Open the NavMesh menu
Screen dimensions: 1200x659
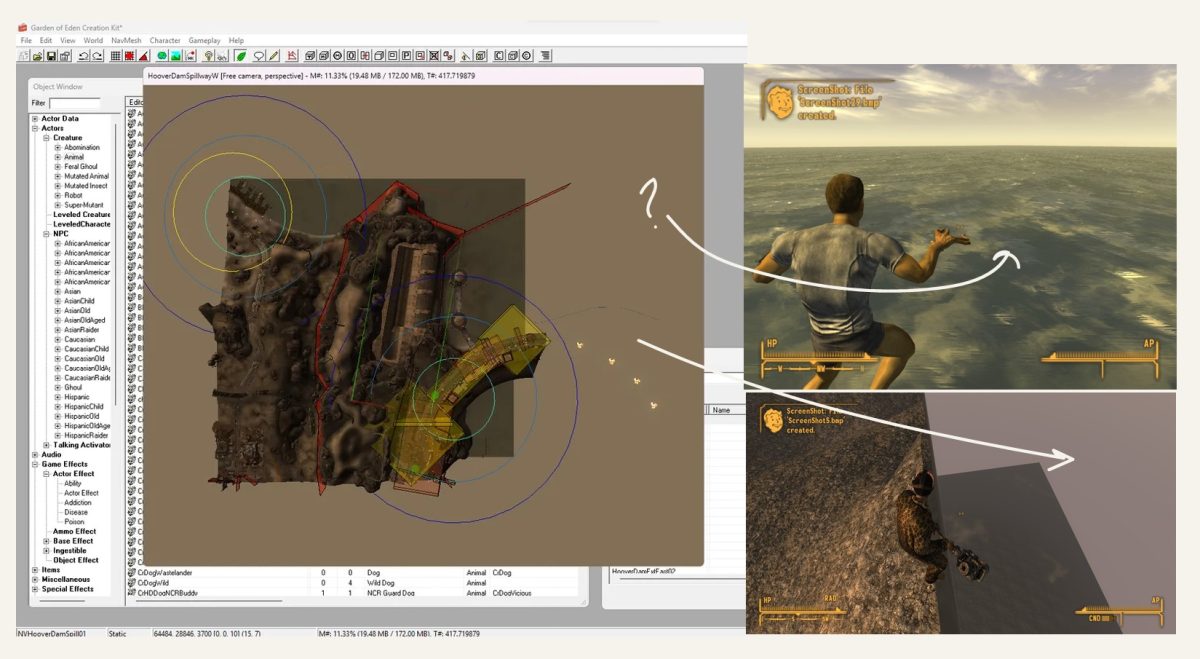click(x=127, y=40)
